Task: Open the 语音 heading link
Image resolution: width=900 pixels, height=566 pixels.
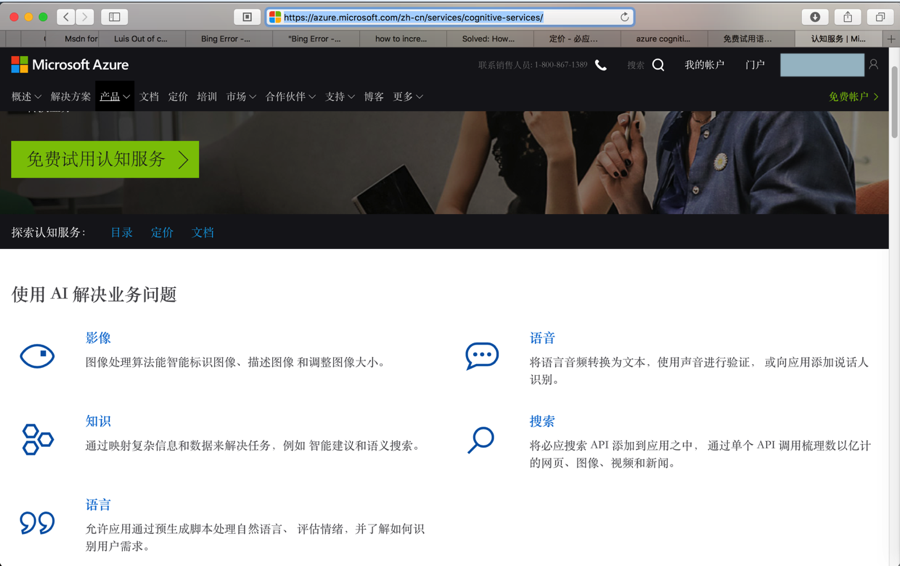Action: [x=542, y=338]
